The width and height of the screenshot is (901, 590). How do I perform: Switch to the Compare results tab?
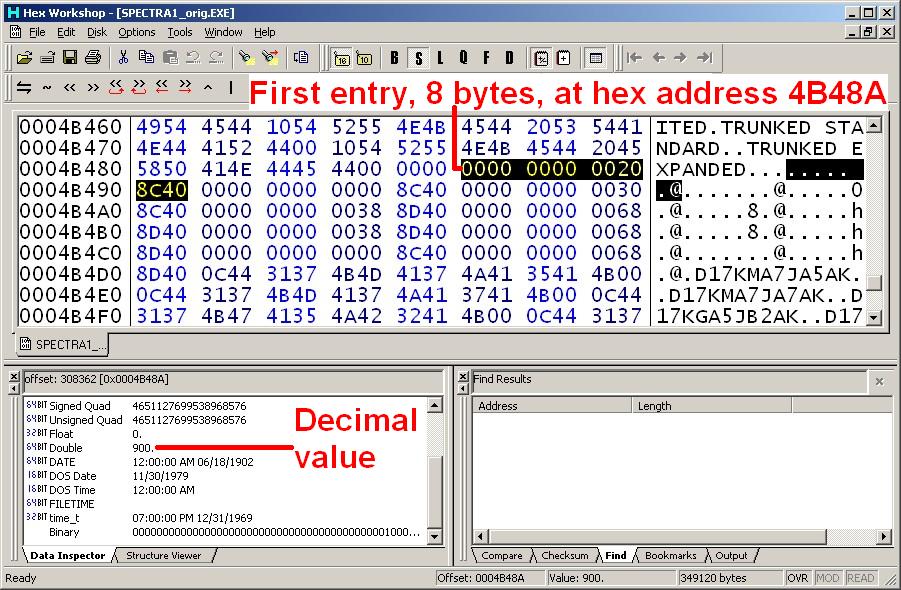(502, 556)
